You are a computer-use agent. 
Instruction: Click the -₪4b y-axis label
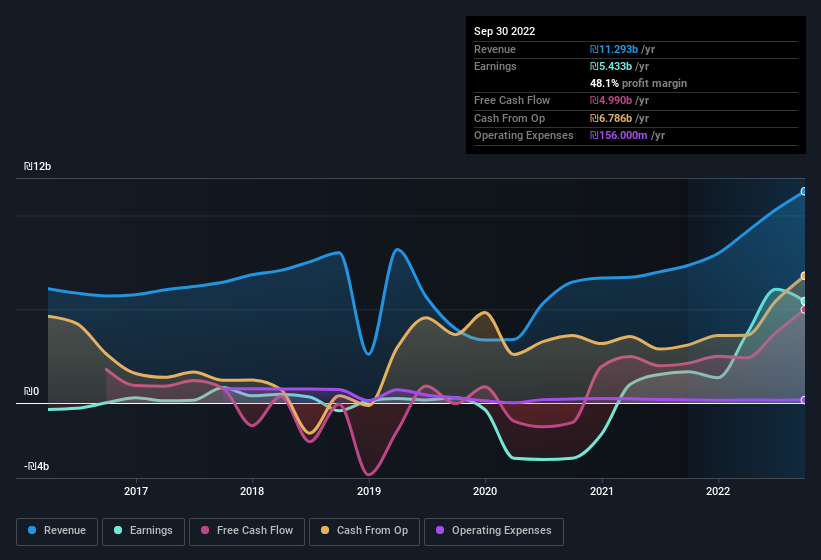[36, 466]
